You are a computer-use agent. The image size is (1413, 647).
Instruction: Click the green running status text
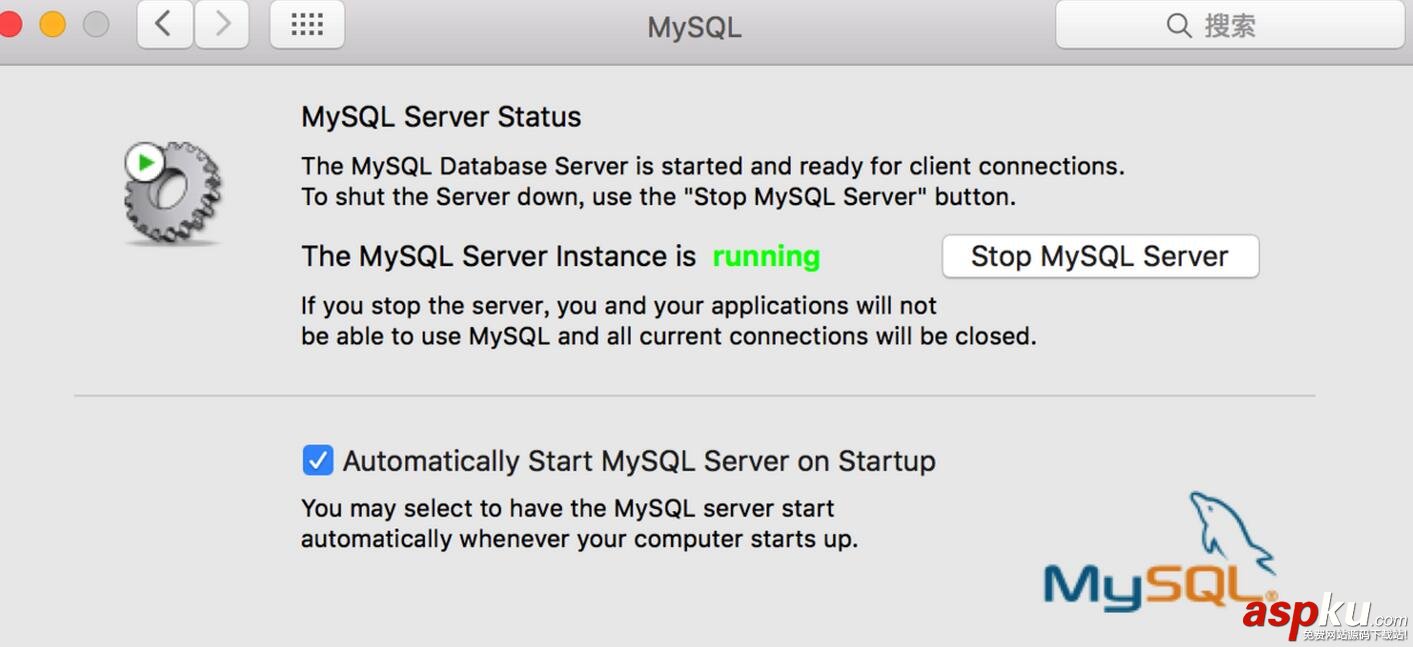pyautogui.click(x=766, y=257)
